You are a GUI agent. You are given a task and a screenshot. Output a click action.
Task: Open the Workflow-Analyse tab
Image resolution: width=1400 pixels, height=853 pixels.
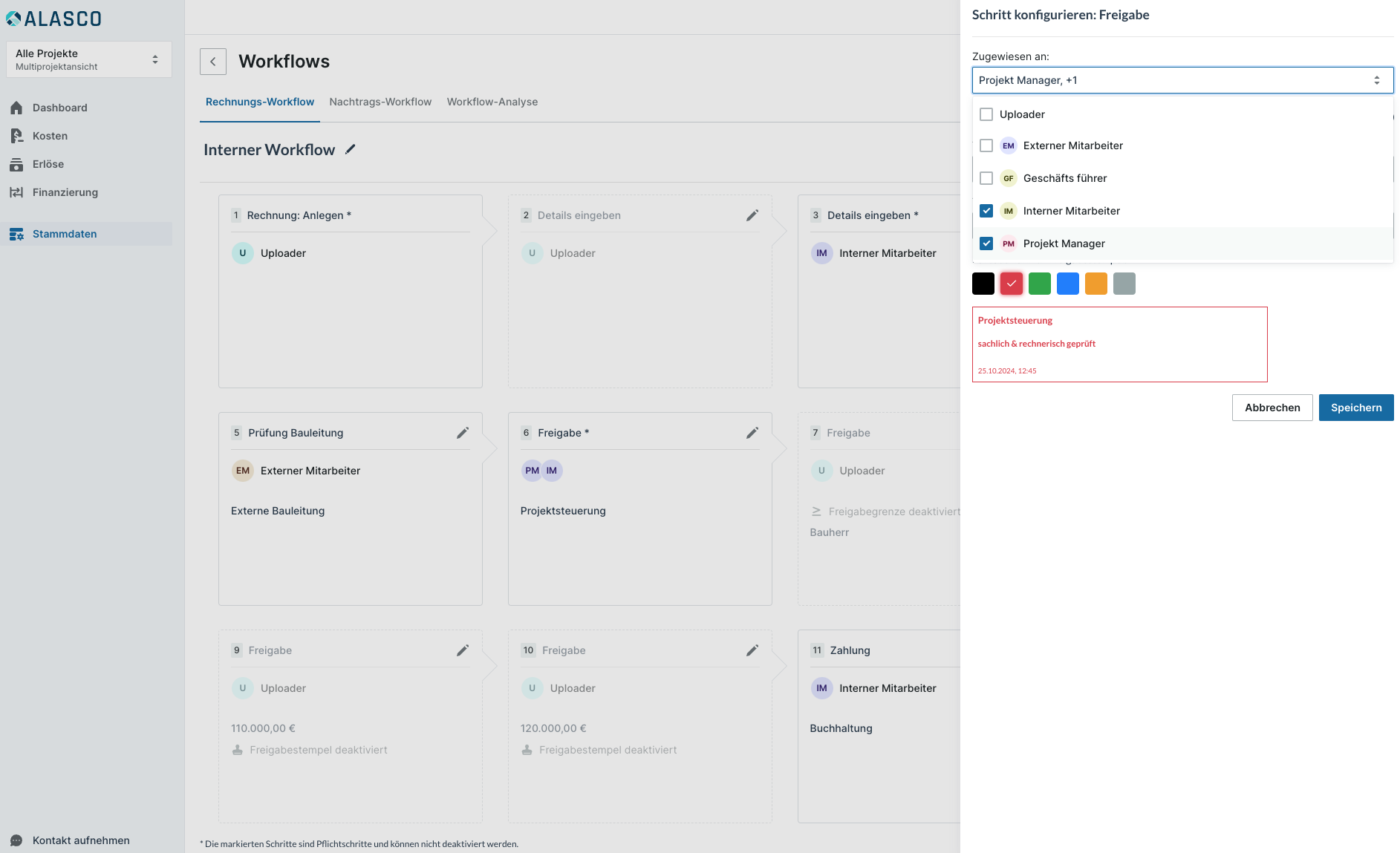click(x=492, y=102)
